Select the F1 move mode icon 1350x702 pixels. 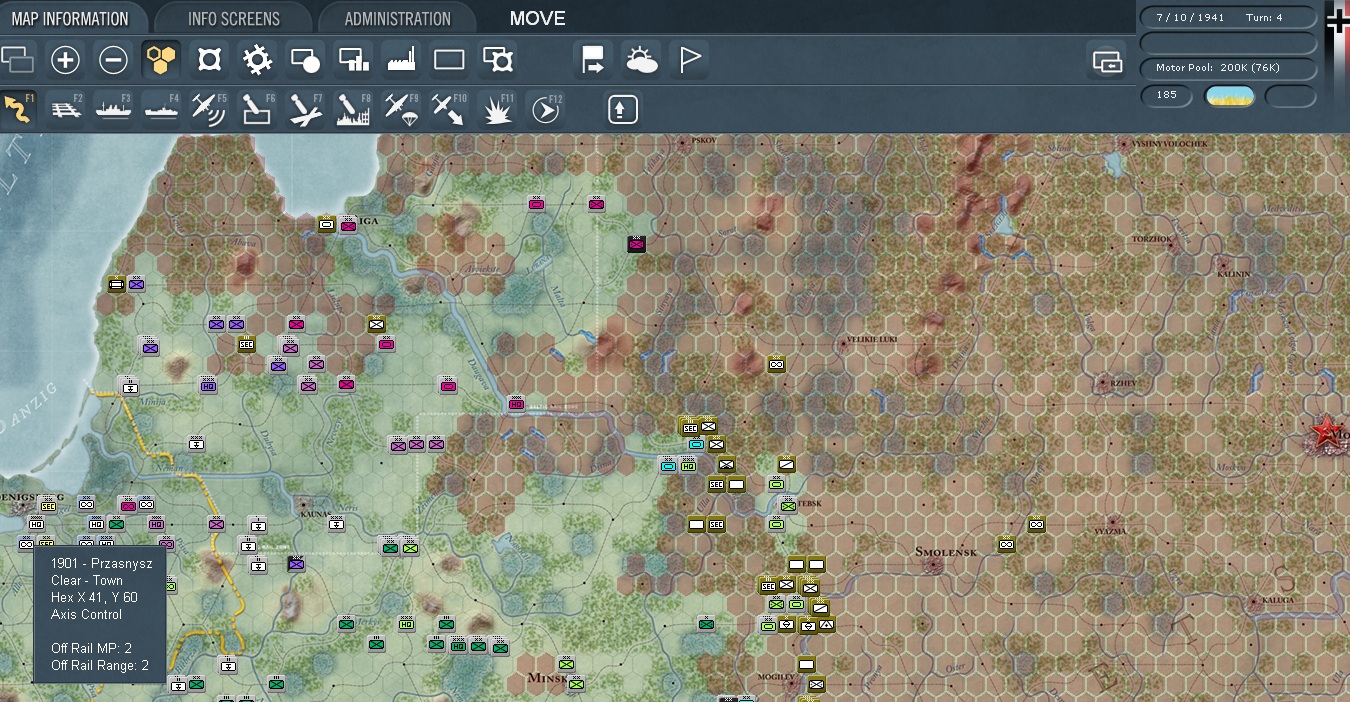pyautogui.click(x=17, y=109)
